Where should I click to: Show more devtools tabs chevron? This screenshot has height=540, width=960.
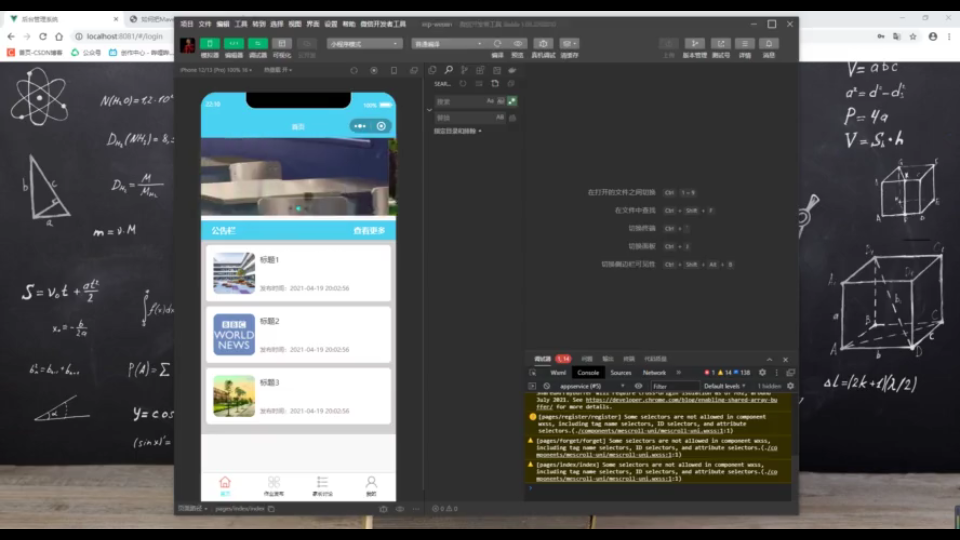pyautogui.click(x=678, y=372)
